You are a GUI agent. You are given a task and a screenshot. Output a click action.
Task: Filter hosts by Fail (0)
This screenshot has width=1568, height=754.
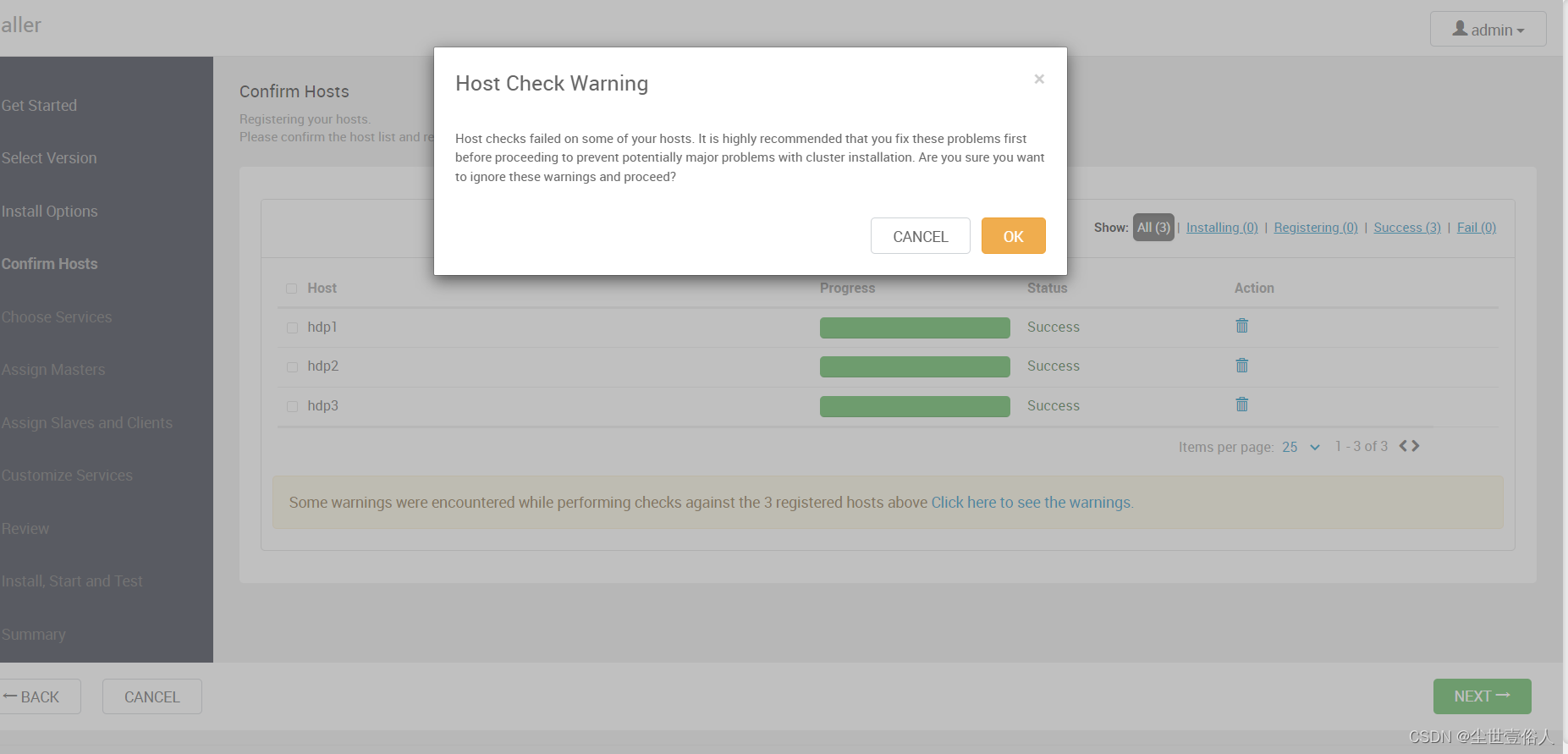click(1477, 228)
